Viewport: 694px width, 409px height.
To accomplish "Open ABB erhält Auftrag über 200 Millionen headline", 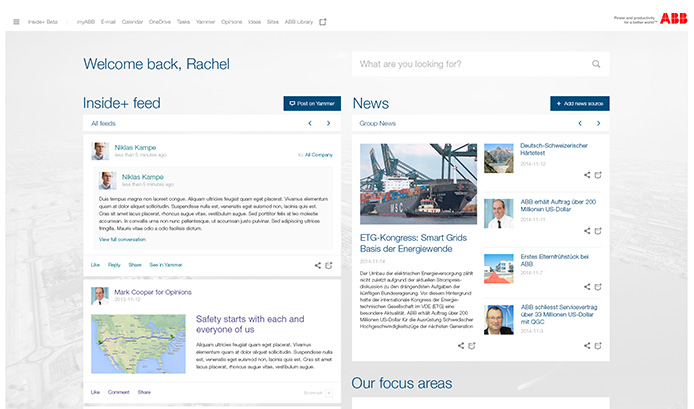I will (x=558, y=205).
